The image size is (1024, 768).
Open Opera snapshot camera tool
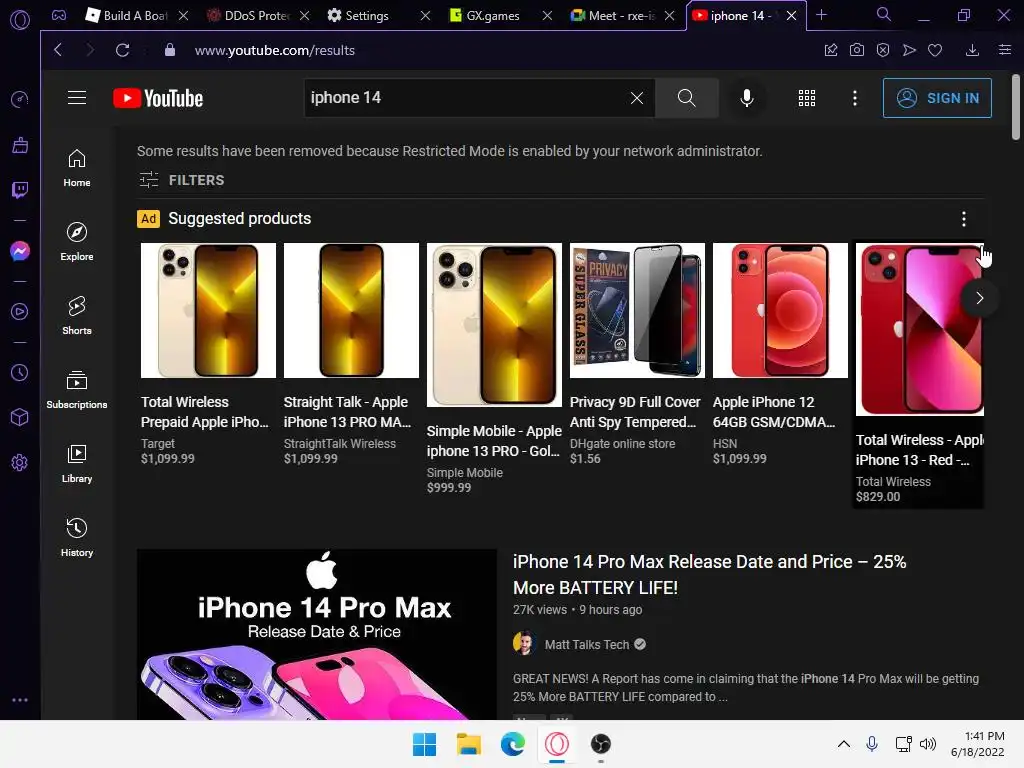857,50
